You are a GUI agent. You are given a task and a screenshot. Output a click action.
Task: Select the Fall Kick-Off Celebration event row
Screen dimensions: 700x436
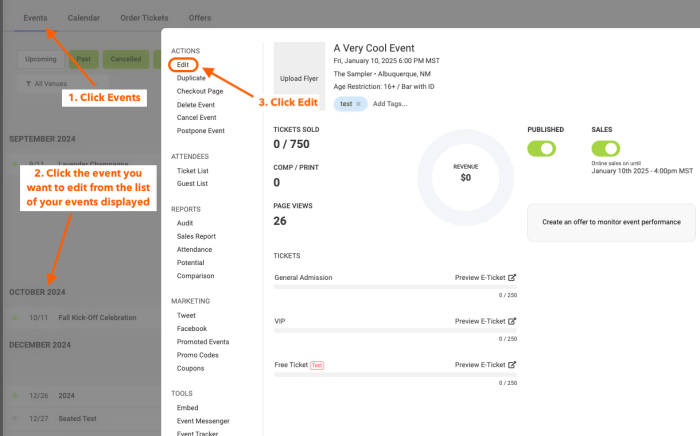[83, 318]
